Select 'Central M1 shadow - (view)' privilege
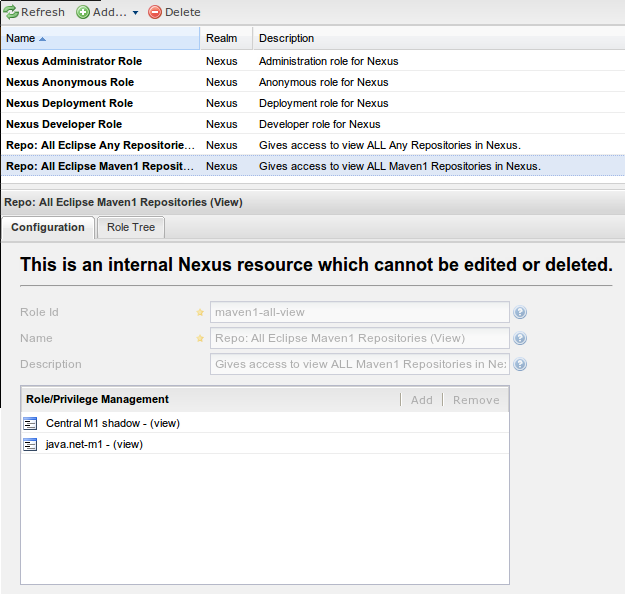This screenshot has width=625, height=594. (x=265, y=423)
